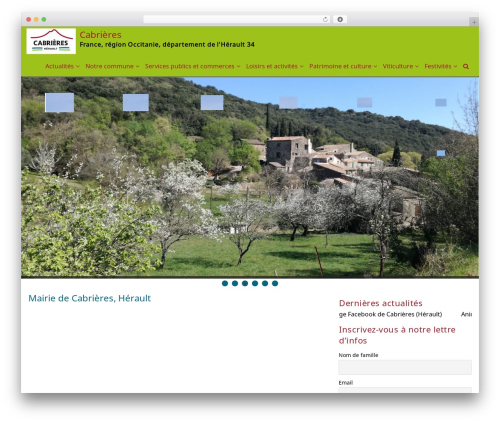Click the browser address bar
Image resolution: width=500 pixels, height=423 pixels.
(x=237, y=19)
